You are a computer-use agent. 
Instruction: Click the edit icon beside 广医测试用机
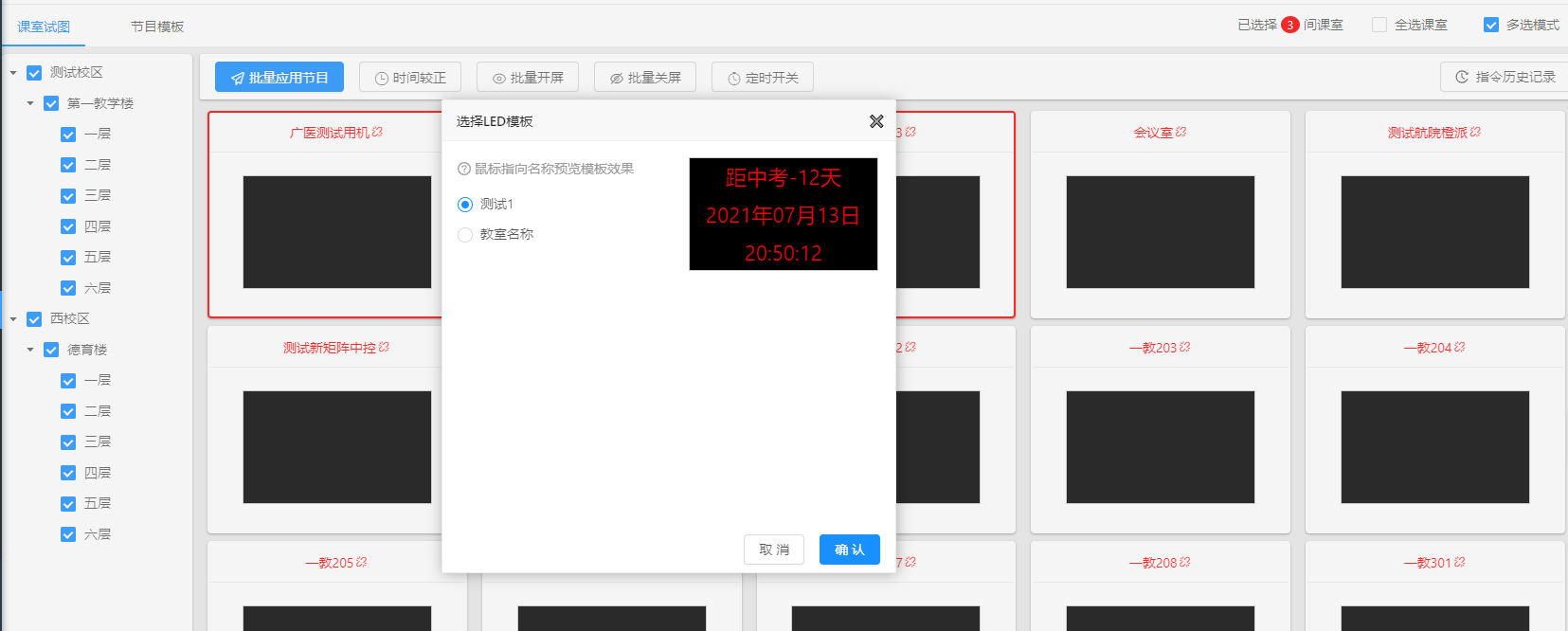tap(377, 132)
